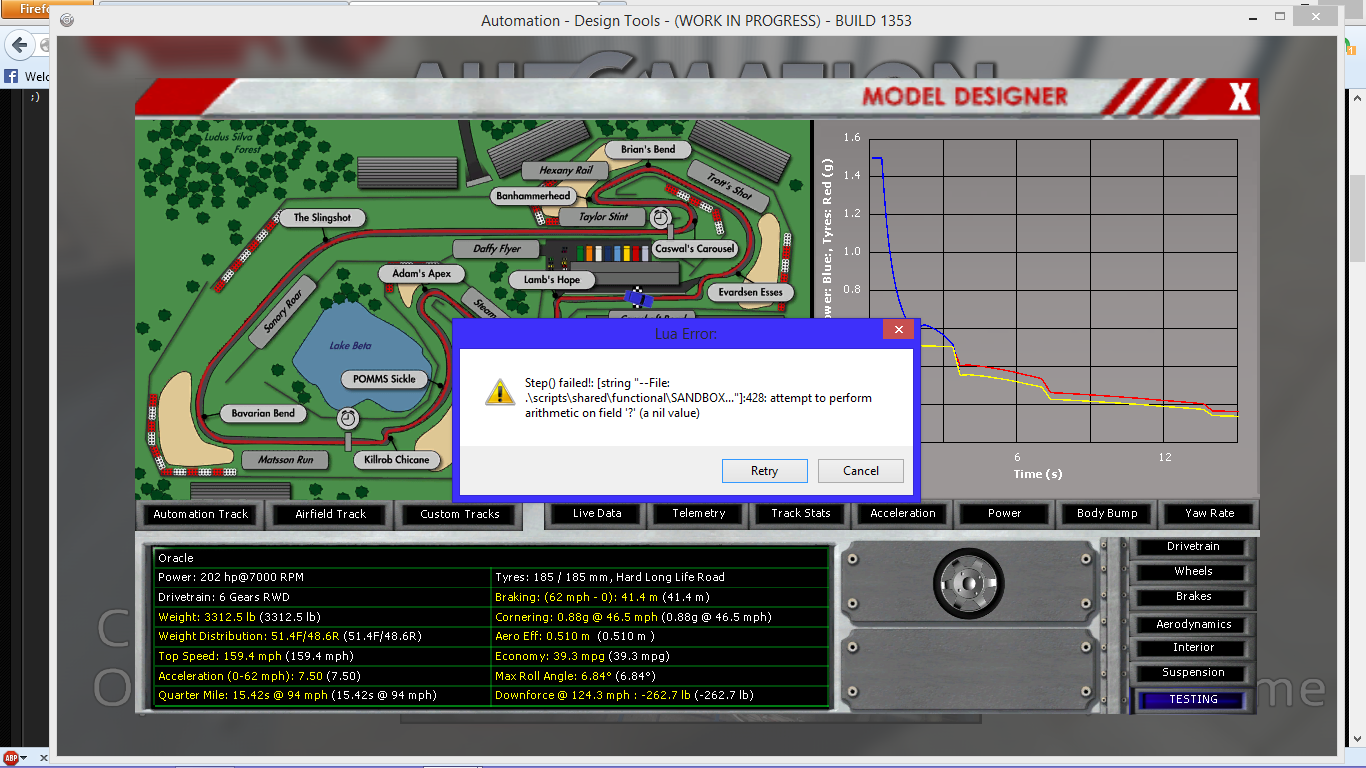Click the Caswal's Carousel label
The height and width of the screenshot is (768, 1366).
pos(694,249)
